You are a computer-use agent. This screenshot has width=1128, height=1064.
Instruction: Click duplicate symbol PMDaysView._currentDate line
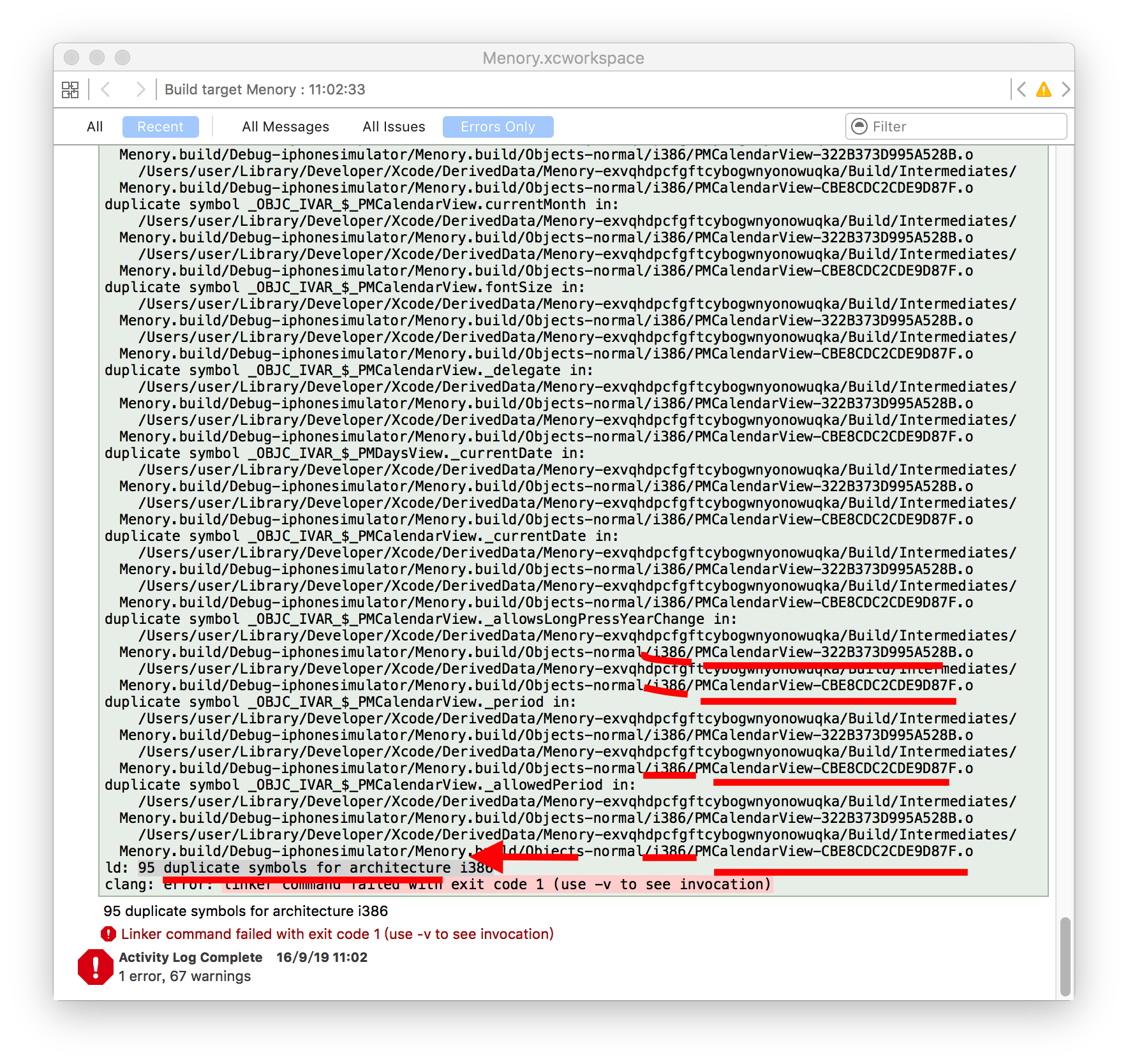point(345,453)
